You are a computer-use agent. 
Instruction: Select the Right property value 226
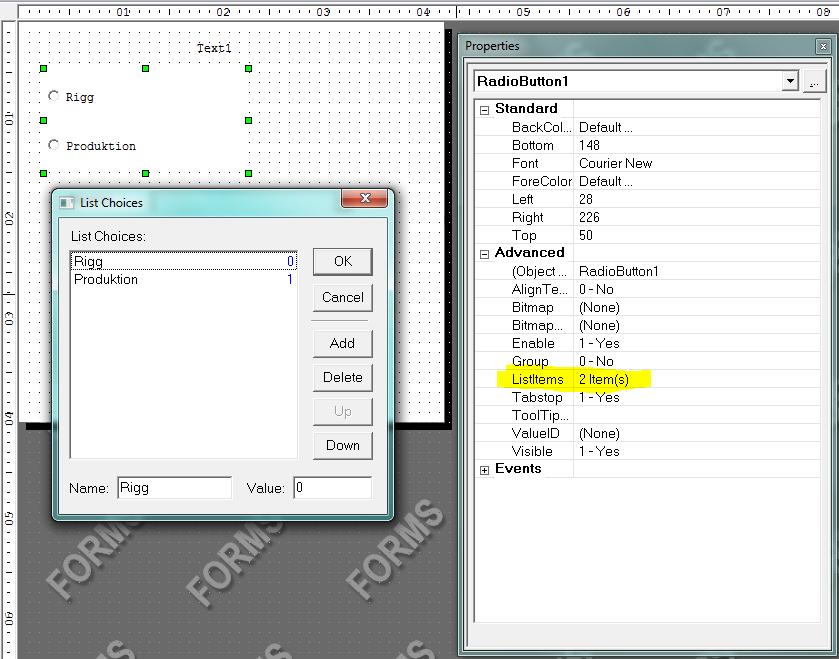(x=696, y=217)
